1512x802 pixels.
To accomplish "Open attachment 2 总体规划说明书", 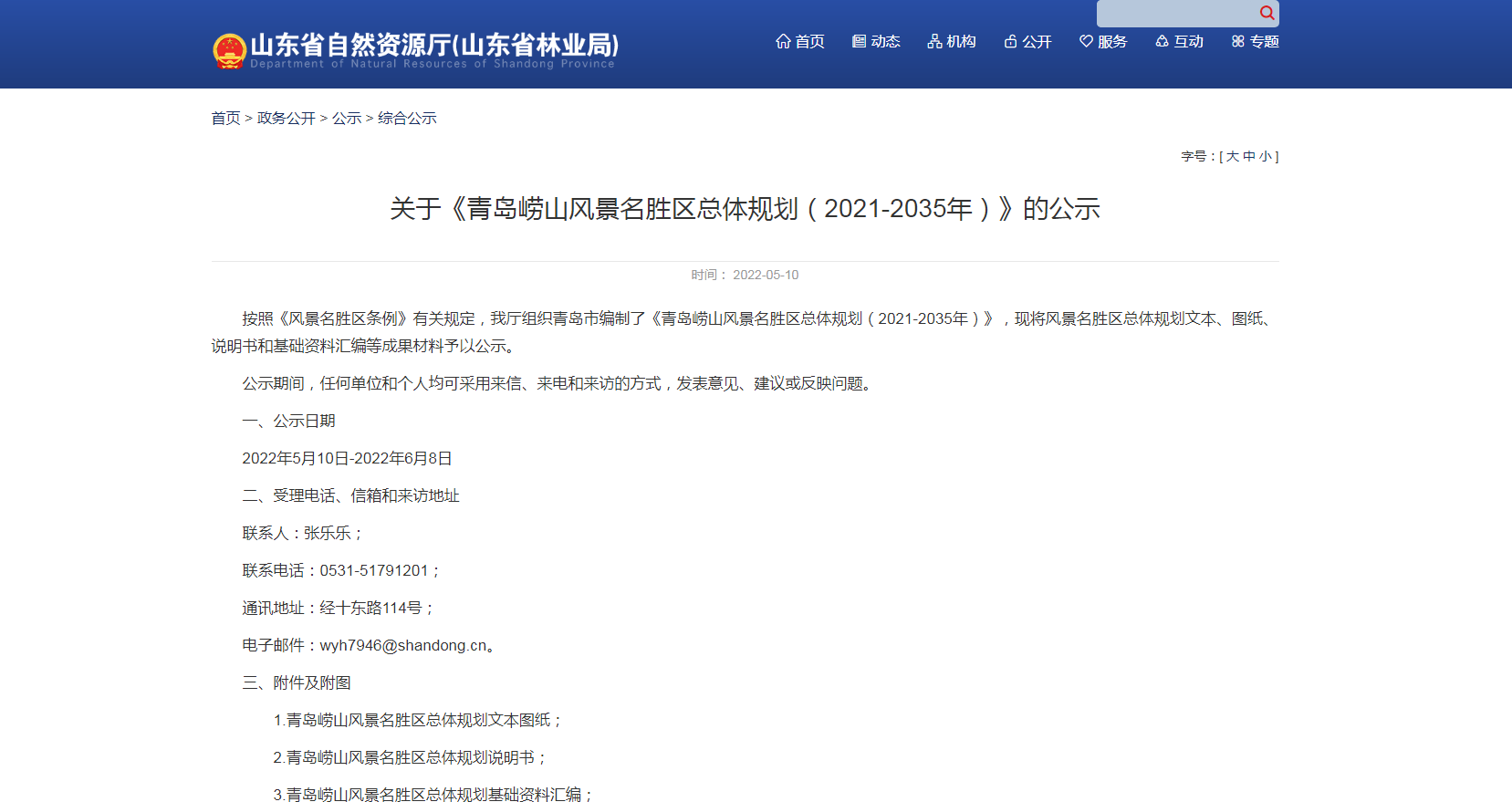I will pos(409,757).
